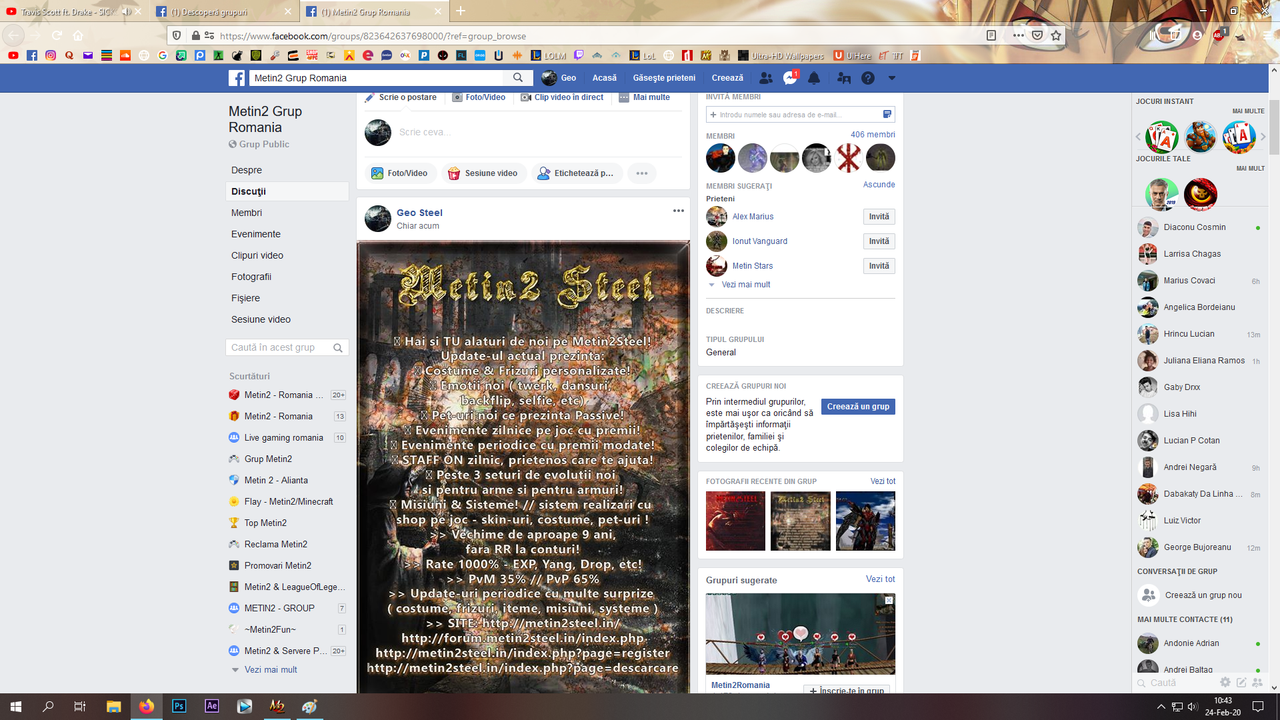Viewport: 1280px width, 720px height.
Task: Open Top Metin2 shortcut
Action: coord(265,523)
